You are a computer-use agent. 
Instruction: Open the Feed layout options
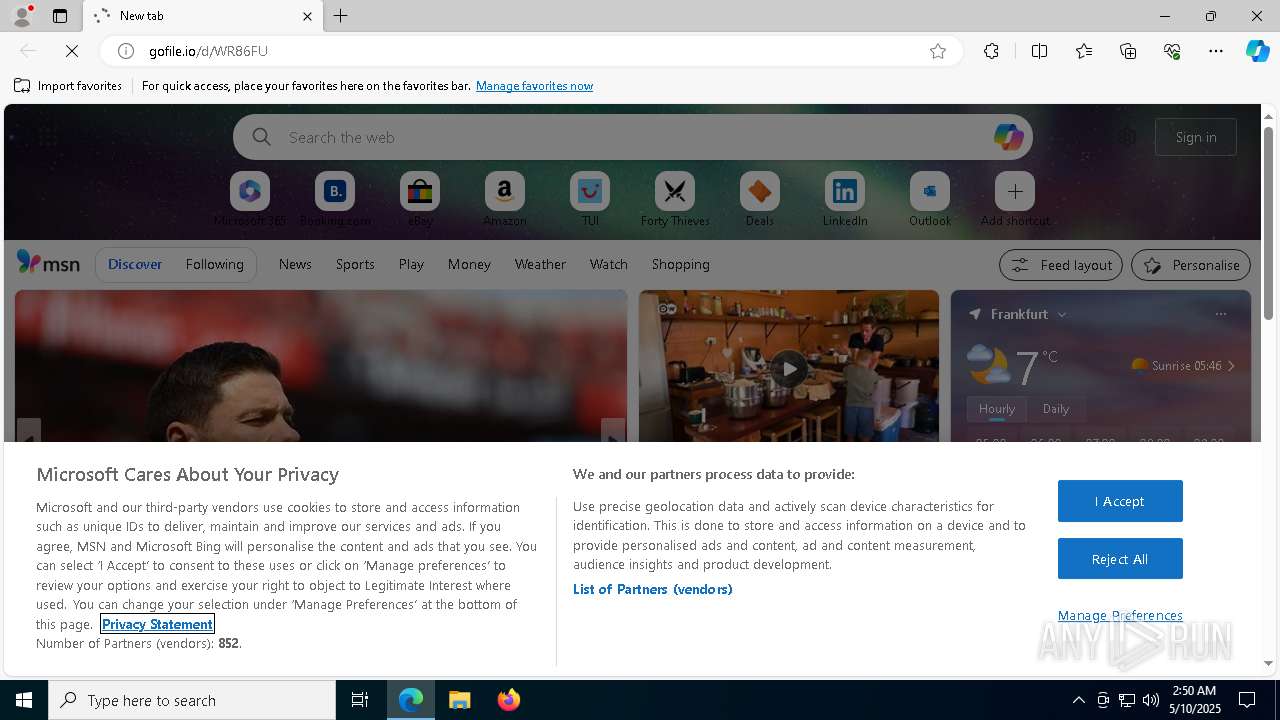(x=1061, y=265)
